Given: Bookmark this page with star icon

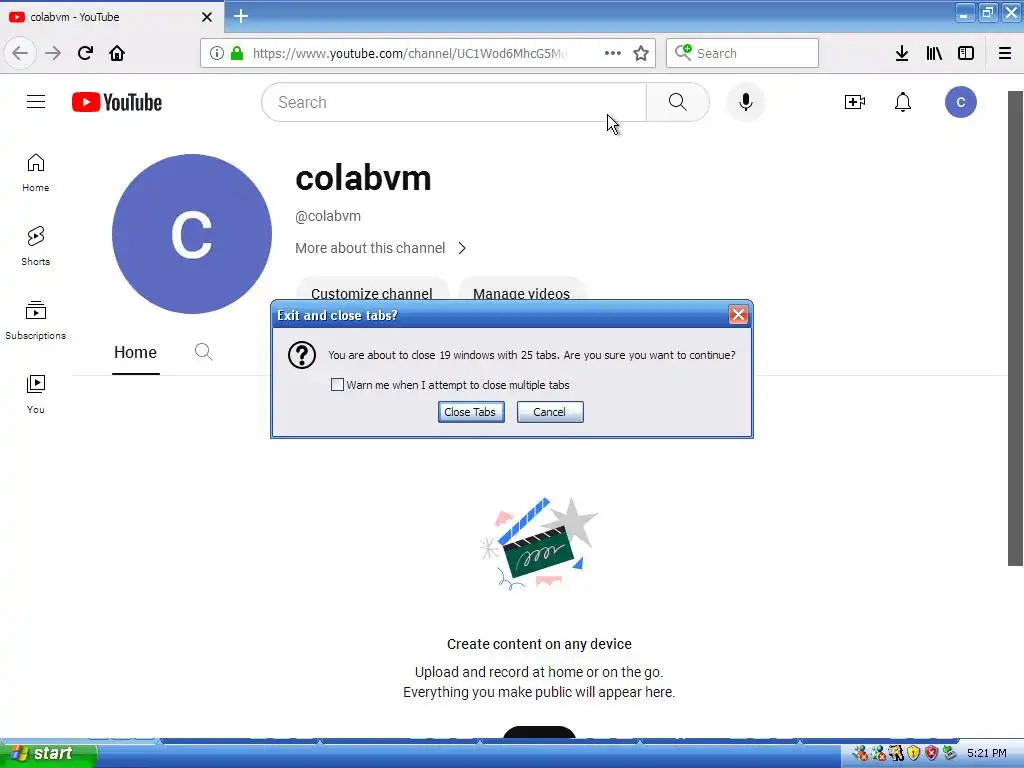Looking at the screenshot, I should click(x=641, y=53).
